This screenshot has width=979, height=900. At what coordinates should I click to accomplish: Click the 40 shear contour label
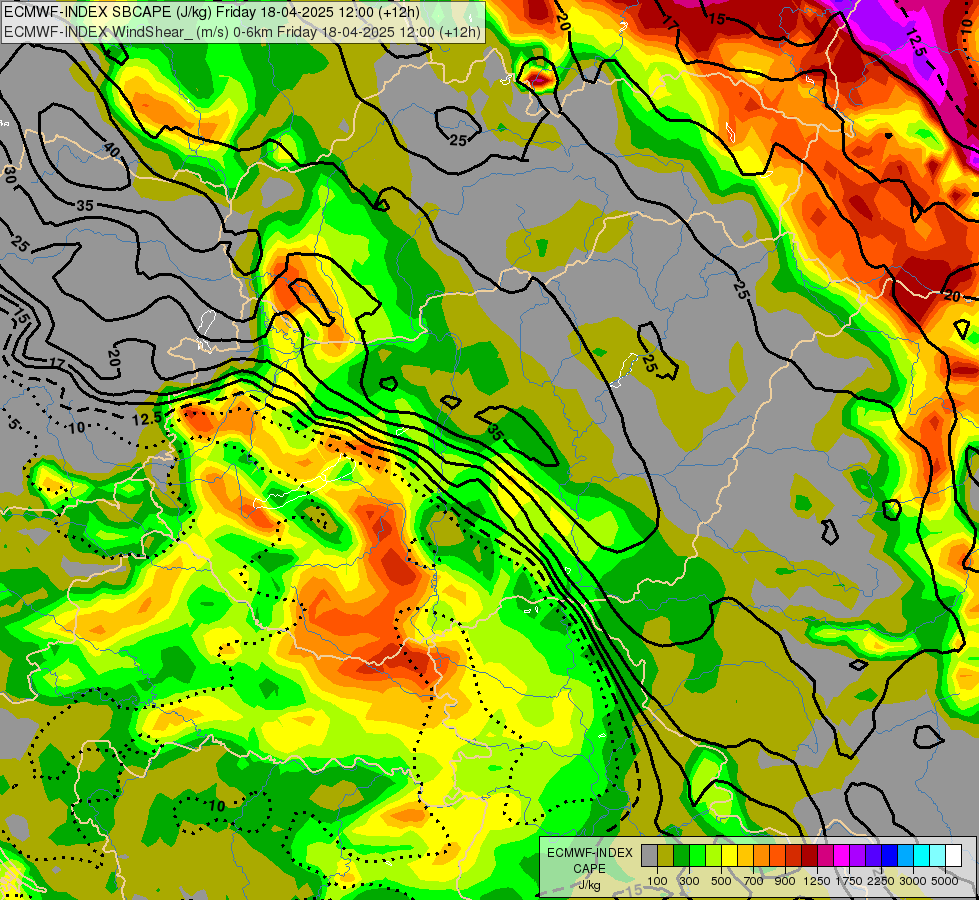pyautogui.click(x=112, y=149)
